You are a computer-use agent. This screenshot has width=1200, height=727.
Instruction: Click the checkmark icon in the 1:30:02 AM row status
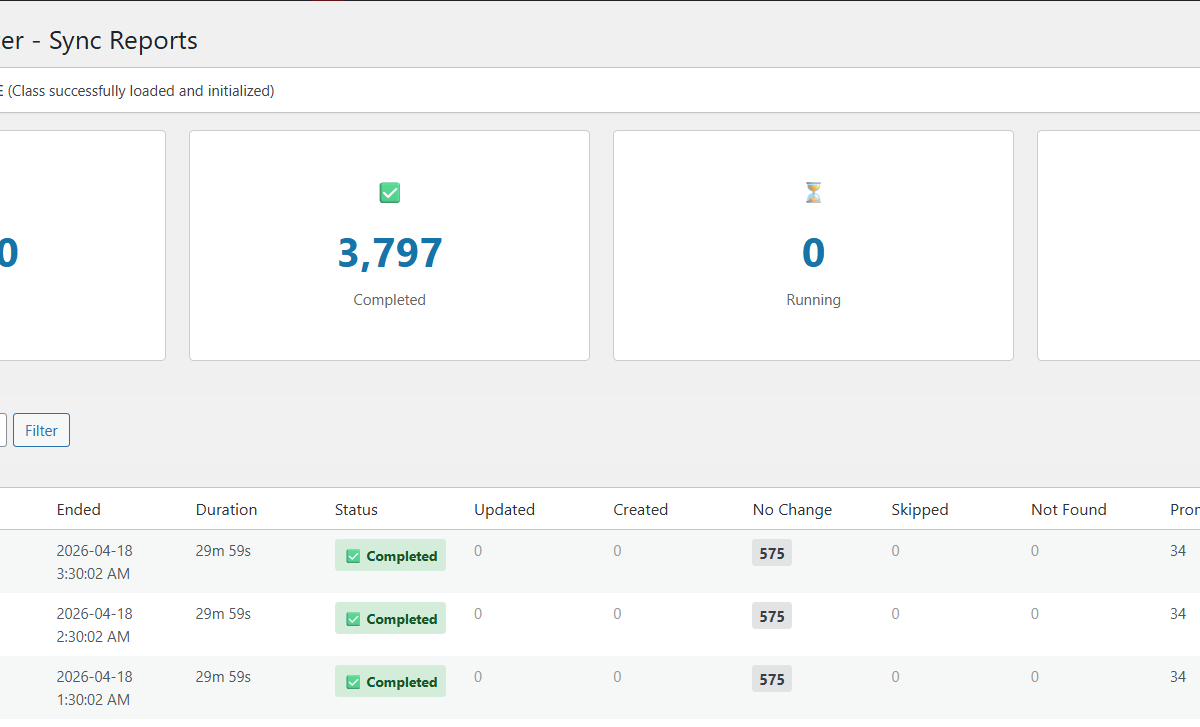point(353,682)
